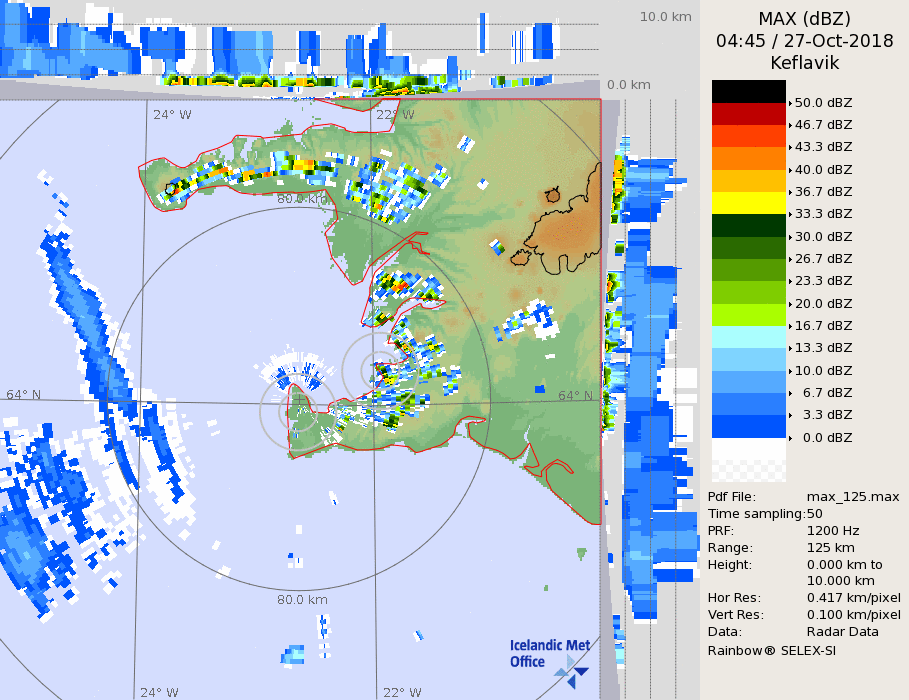Click the Rainbow SELEX-SI label
909x700 pixels.
[771, 650]
